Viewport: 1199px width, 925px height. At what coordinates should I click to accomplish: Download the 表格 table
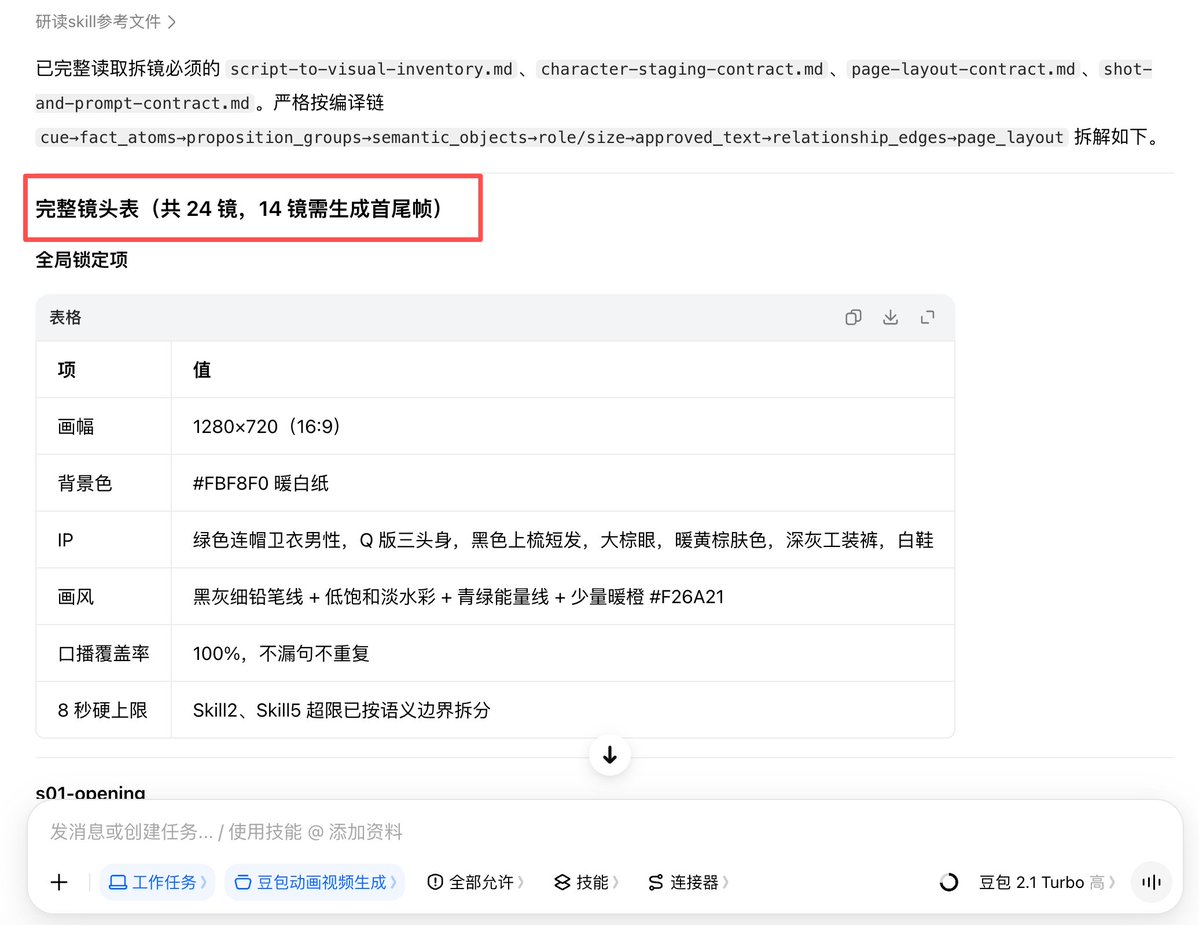coord(890,317)
